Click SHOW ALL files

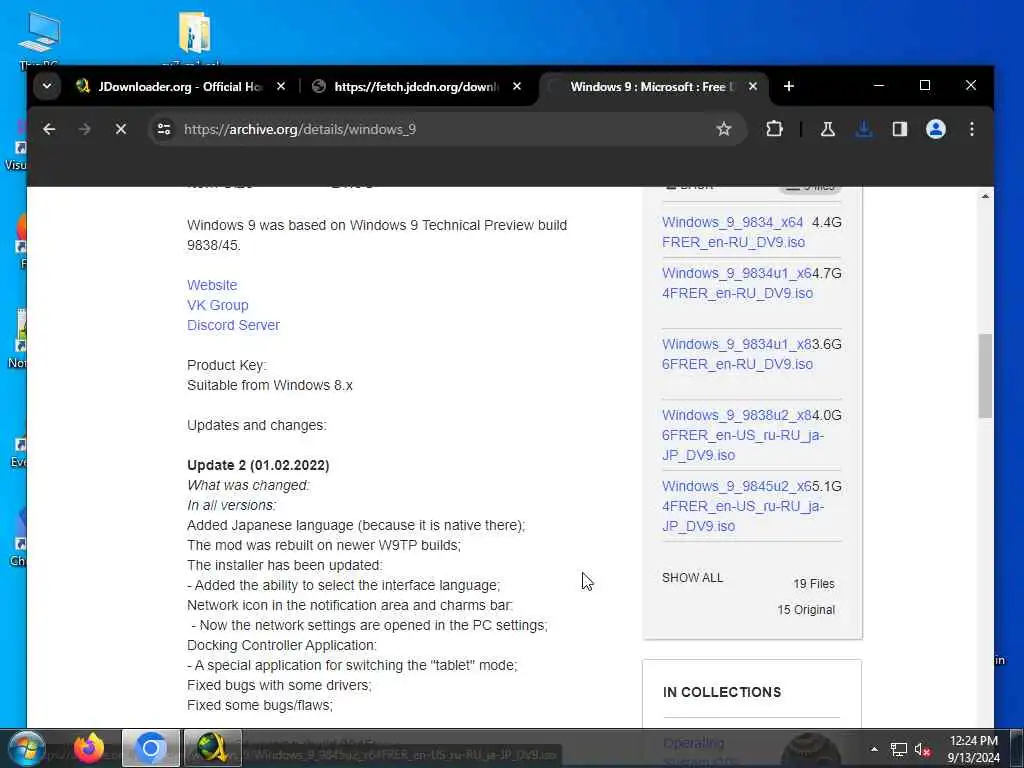point(692,578)
